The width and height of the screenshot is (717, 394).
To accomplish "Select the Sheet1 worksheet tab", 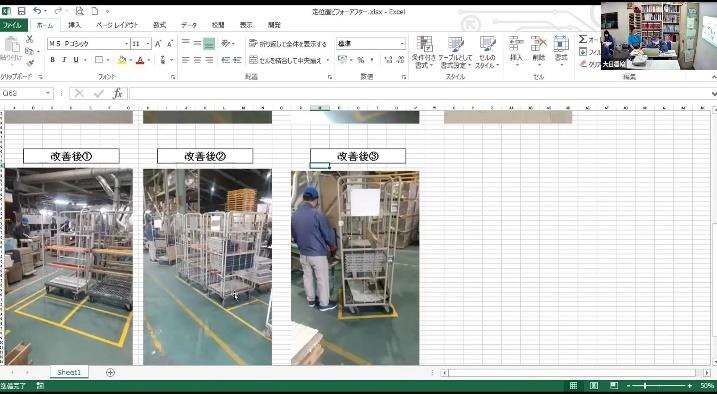I will click(x=69, y=372).
